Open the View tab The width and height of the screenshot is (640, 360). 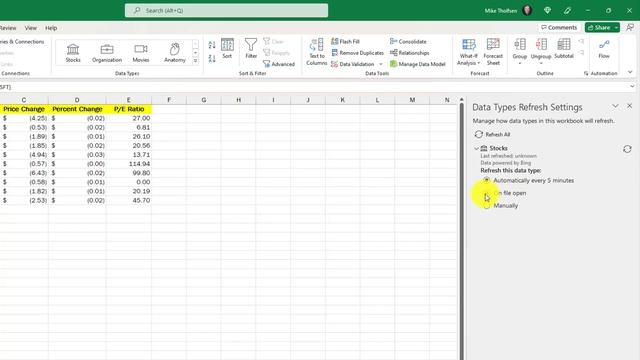point(31,28)
